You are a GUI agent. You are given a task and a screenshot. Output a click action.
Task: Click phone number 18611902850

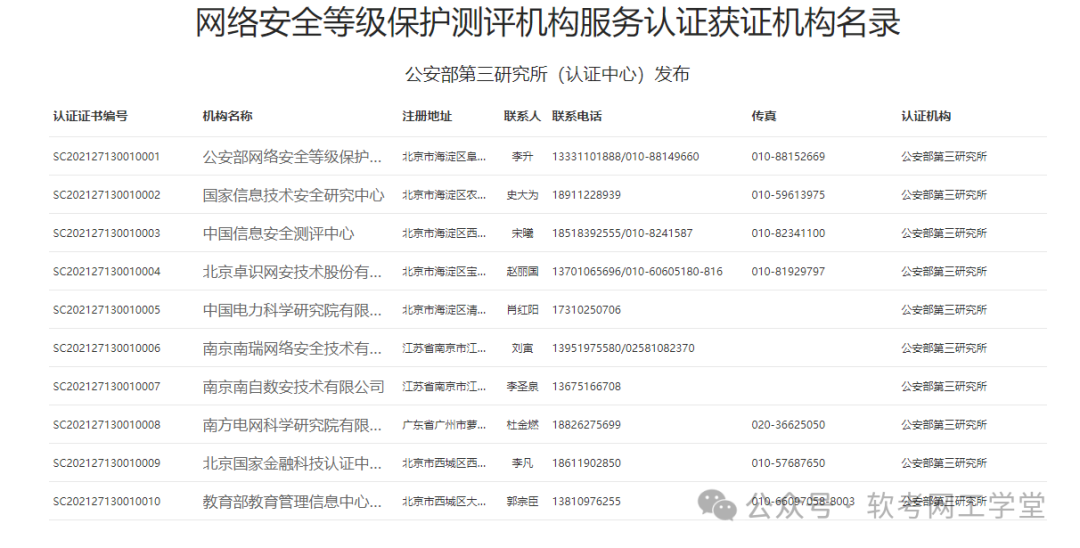pyautogui.click(x=586, y=463)
